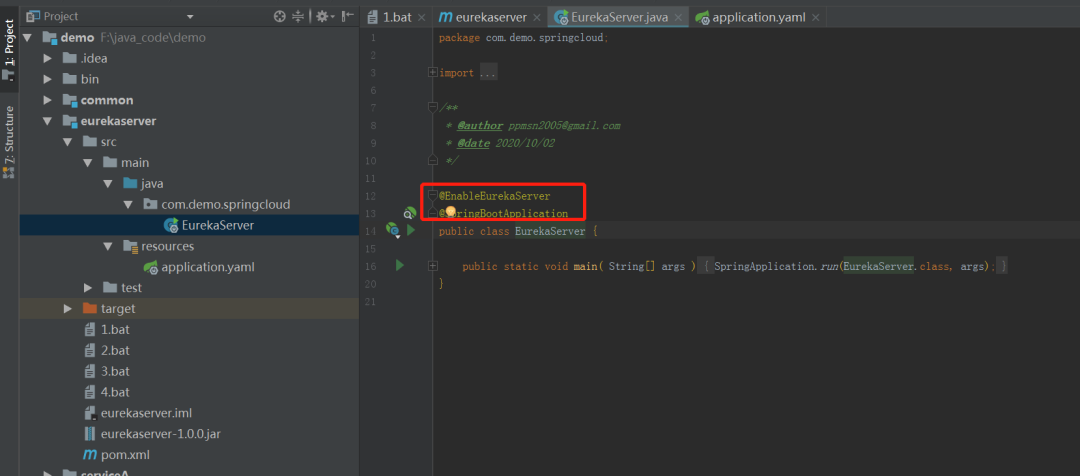1080x476 pixels.
Task: Click the blue java source folder icon
Action: pyautogui.click(x=129, y=184)
